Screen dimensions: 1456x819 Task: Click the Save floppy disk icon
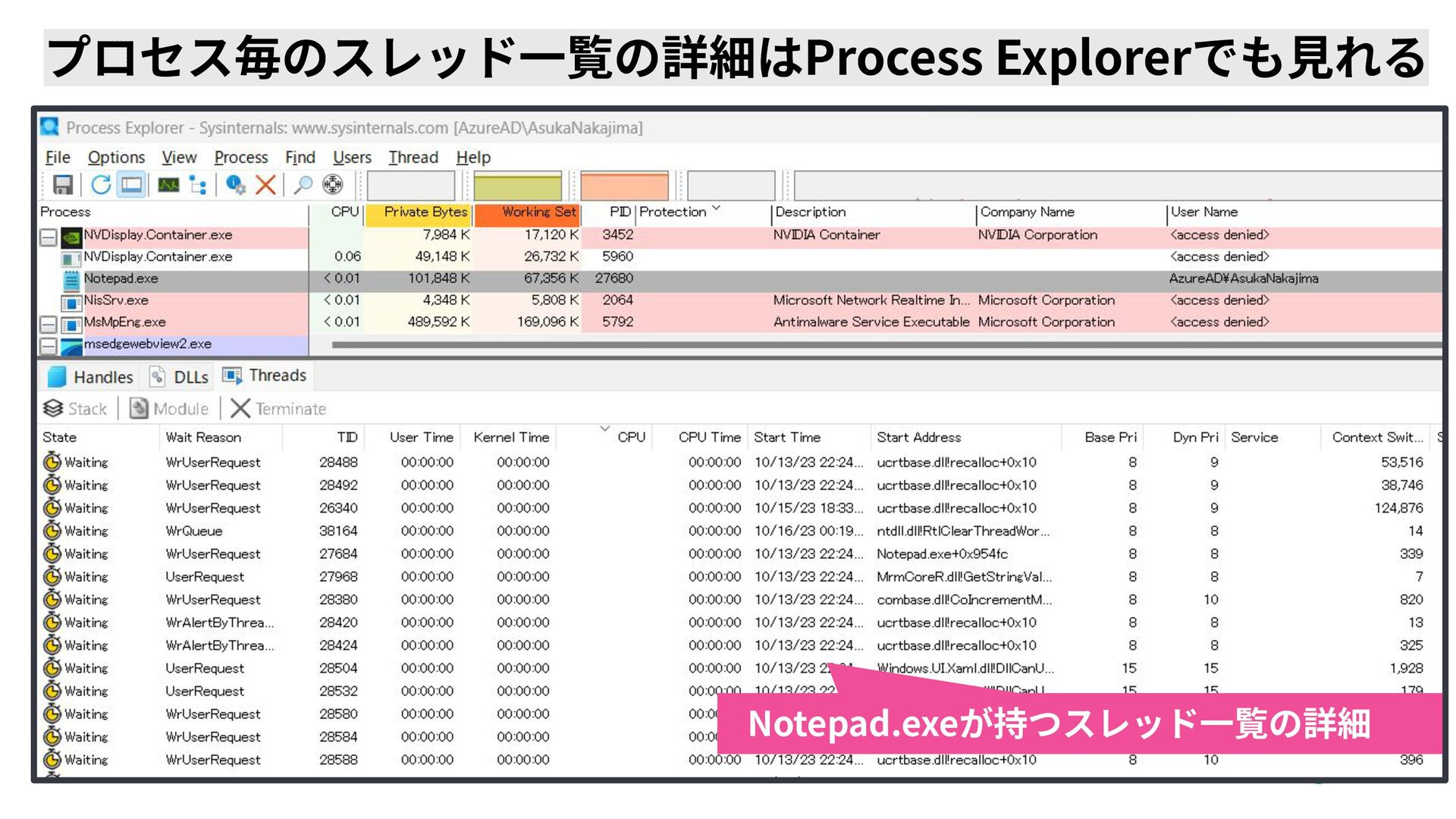[x=62, y=185]
